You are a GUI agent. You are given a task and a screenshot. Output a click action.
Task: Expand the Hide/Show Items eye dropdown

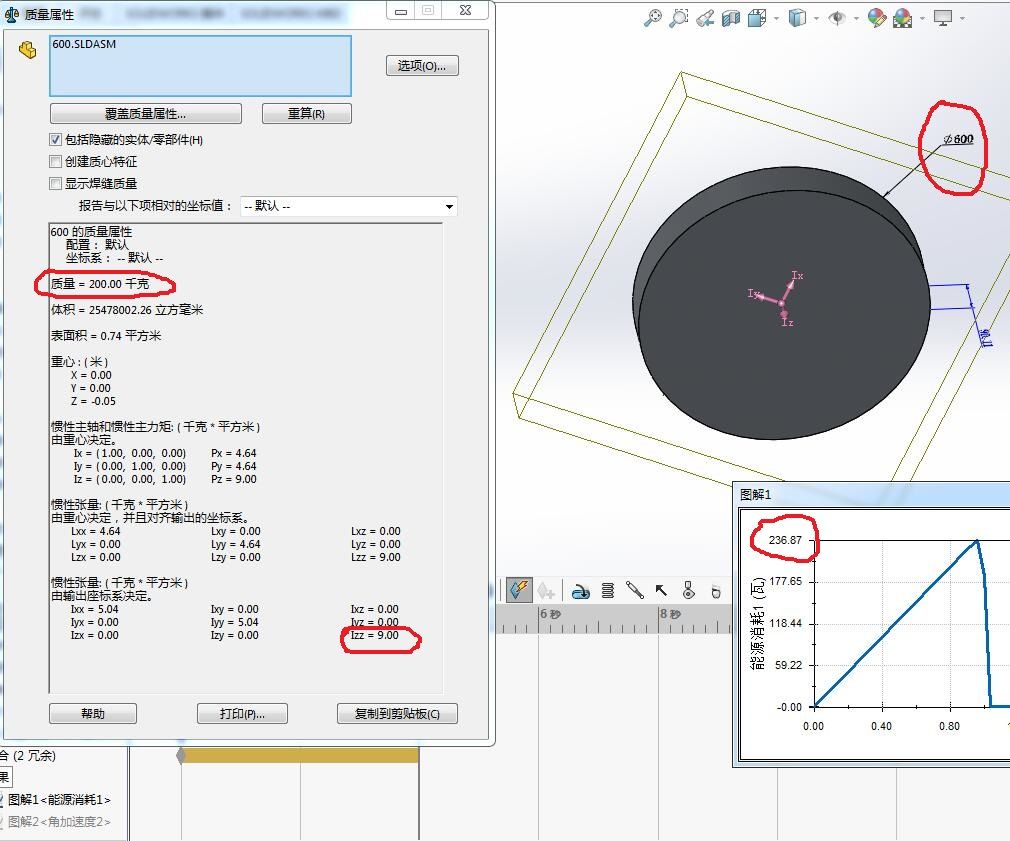pos(856,18)
